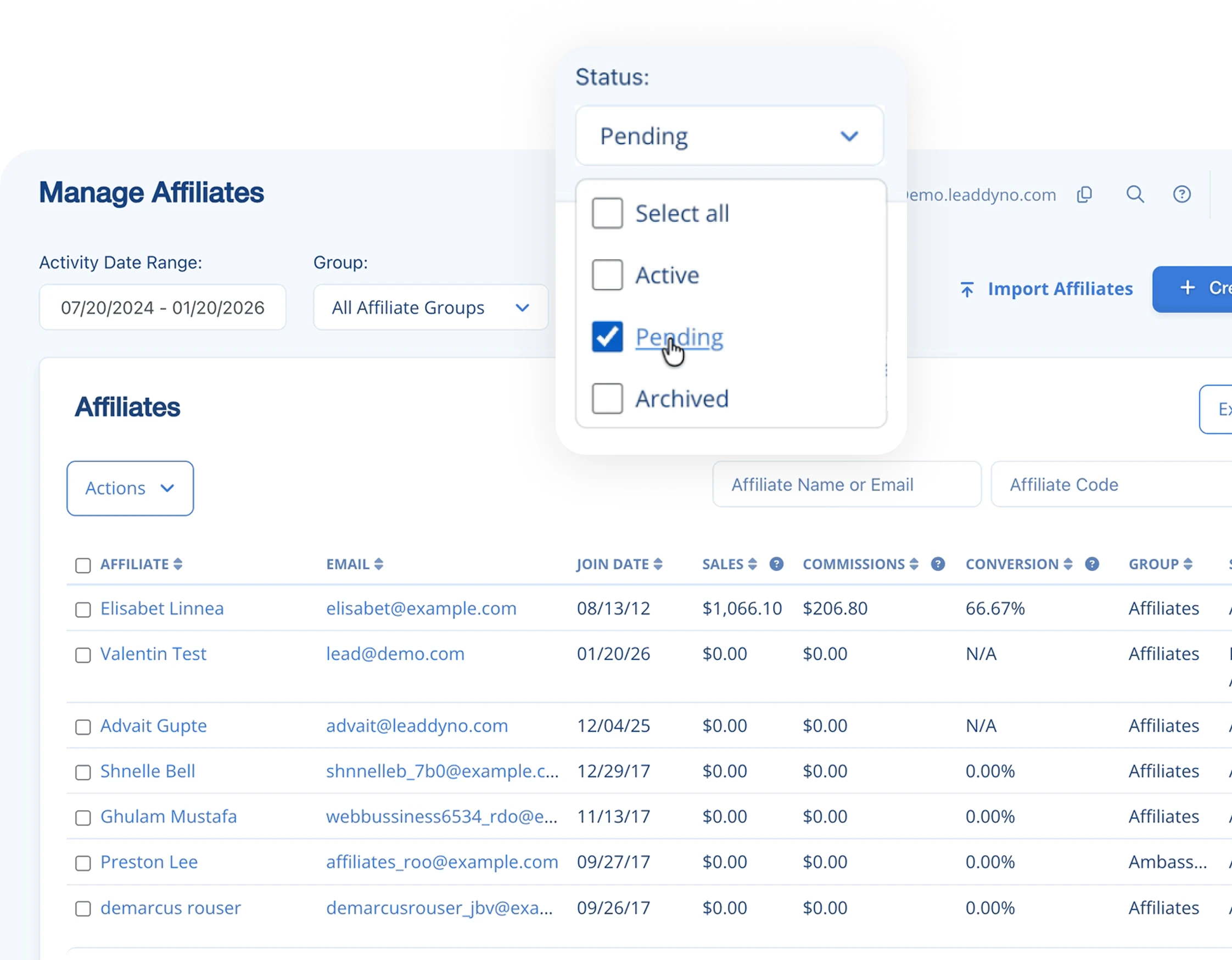
Task: Expand the Actions dropdown
Action: (130, 488)
